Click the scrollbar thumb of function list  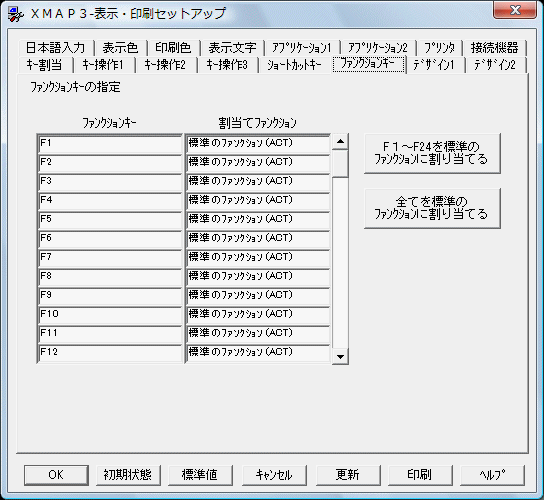(x=340, y=163)
